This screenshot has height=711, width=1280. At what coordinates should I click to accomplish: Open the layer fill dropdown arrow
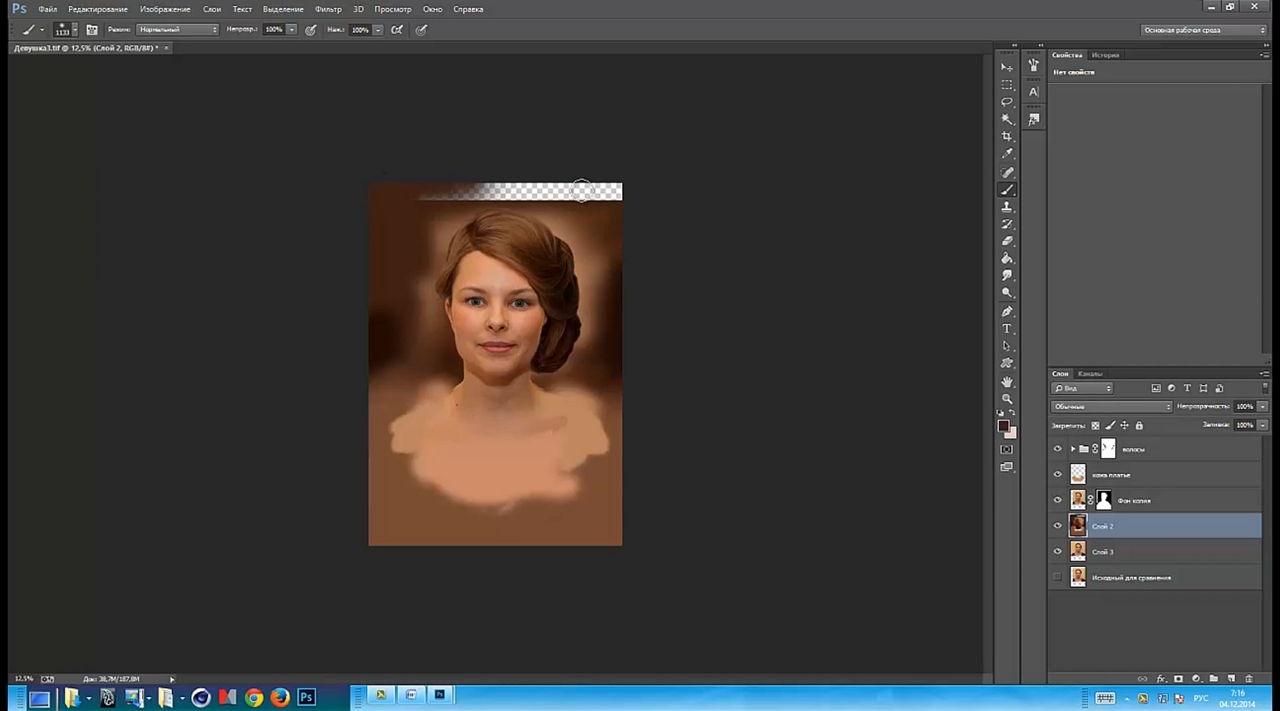click(x=1263, y=425)
